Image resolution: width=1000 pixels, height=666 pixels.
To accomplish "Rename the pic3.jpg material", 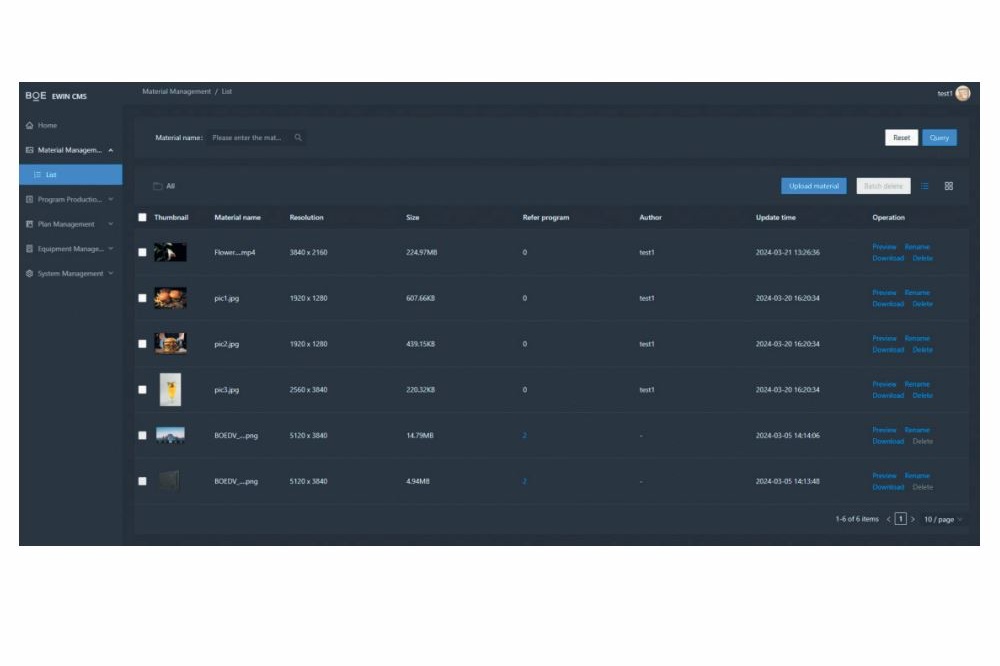I will (917, 385).
